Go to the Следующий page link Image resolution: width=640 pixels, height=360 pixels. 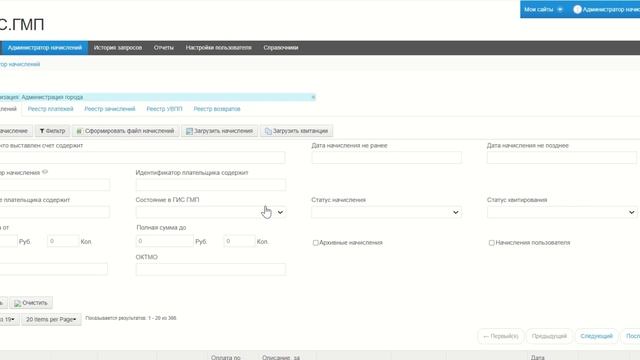[x=596, y=336]
